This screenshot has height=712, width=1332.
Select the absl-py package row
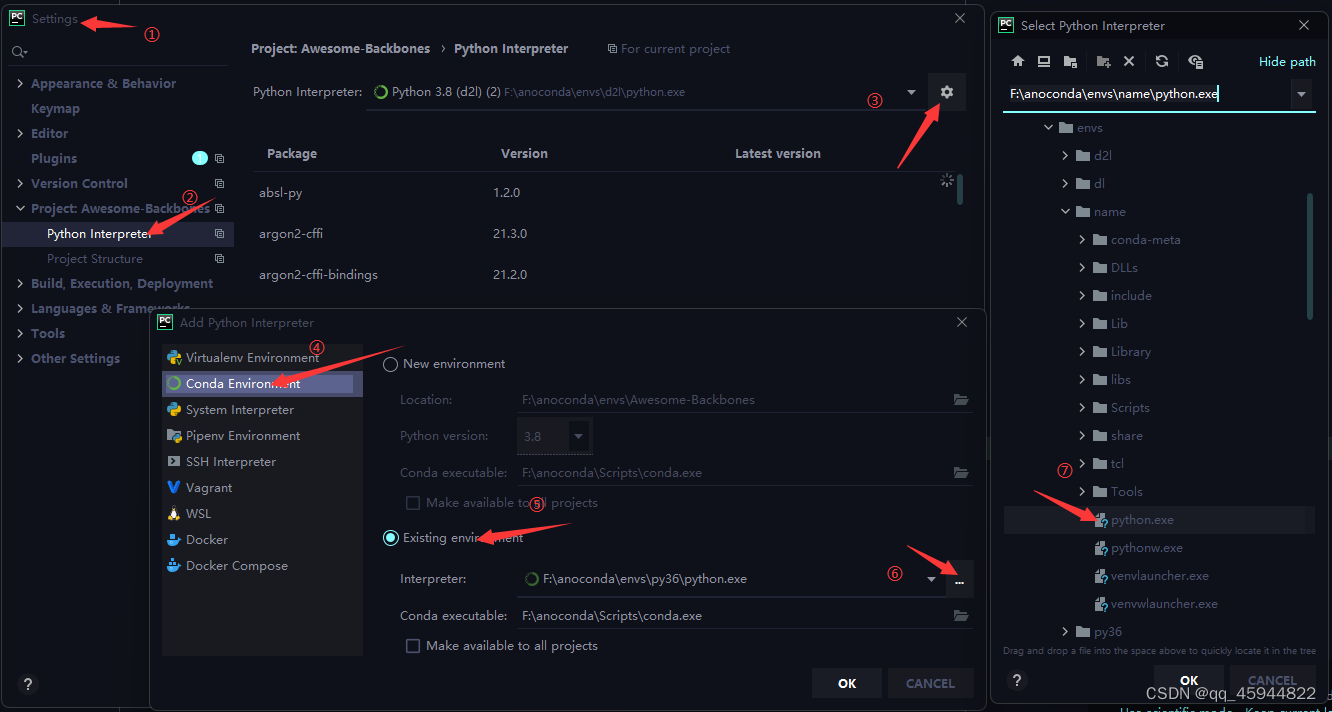tap(603, 192)
